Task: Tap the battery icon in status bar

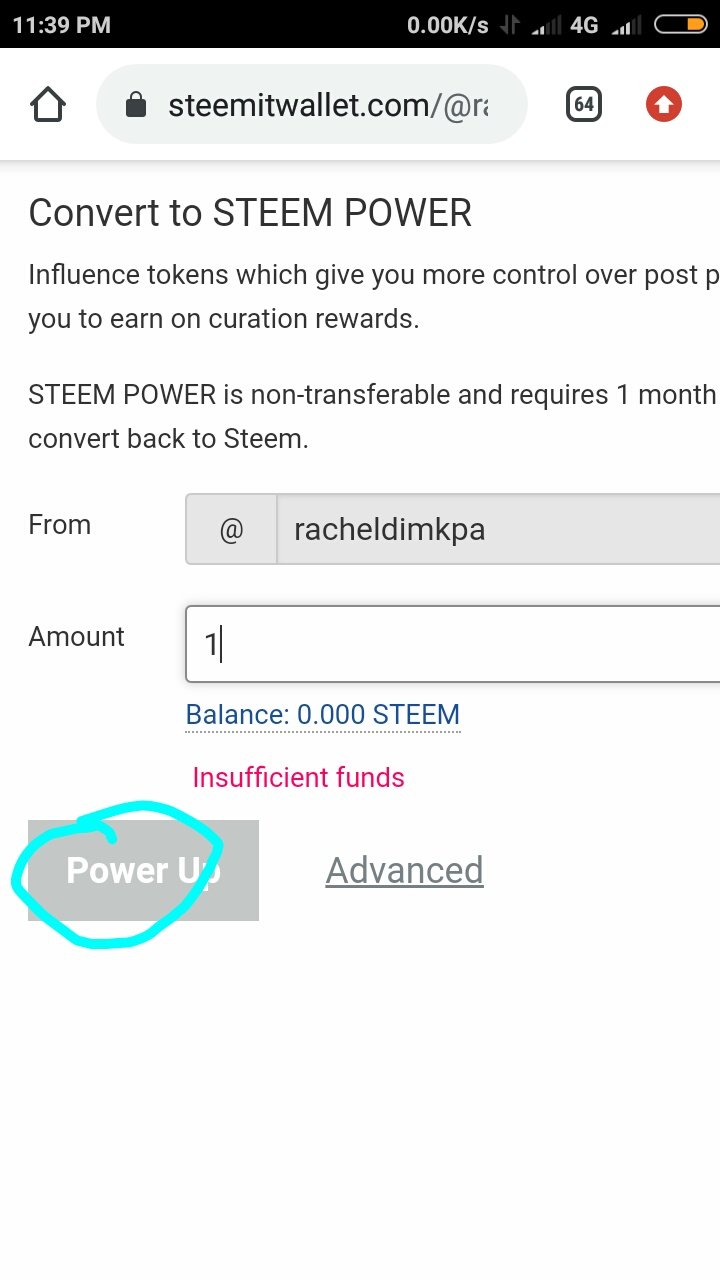Action: pos(680,25)
